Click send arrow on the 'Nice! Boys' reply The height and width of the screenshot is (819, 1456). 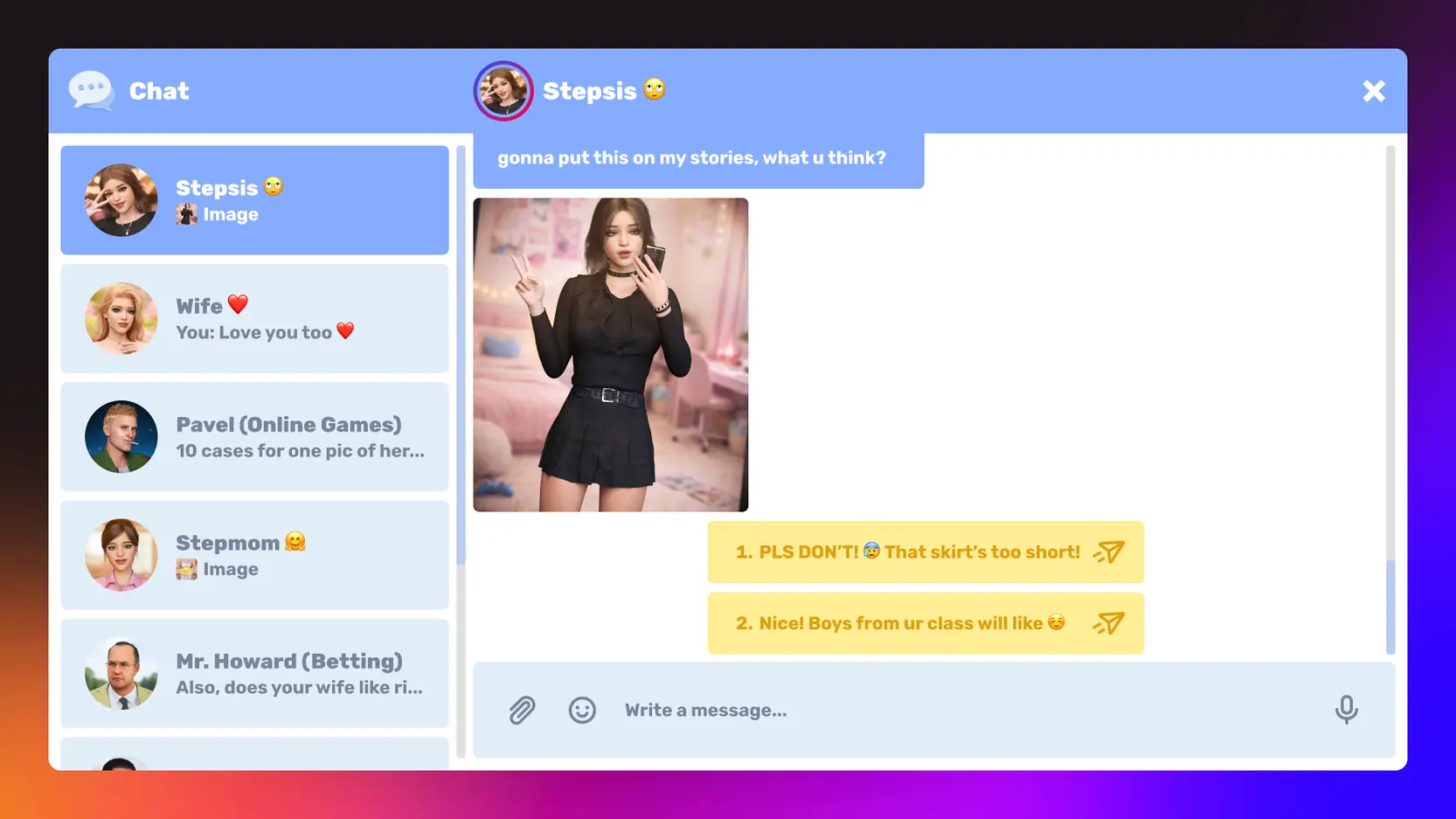[1109, 623]
